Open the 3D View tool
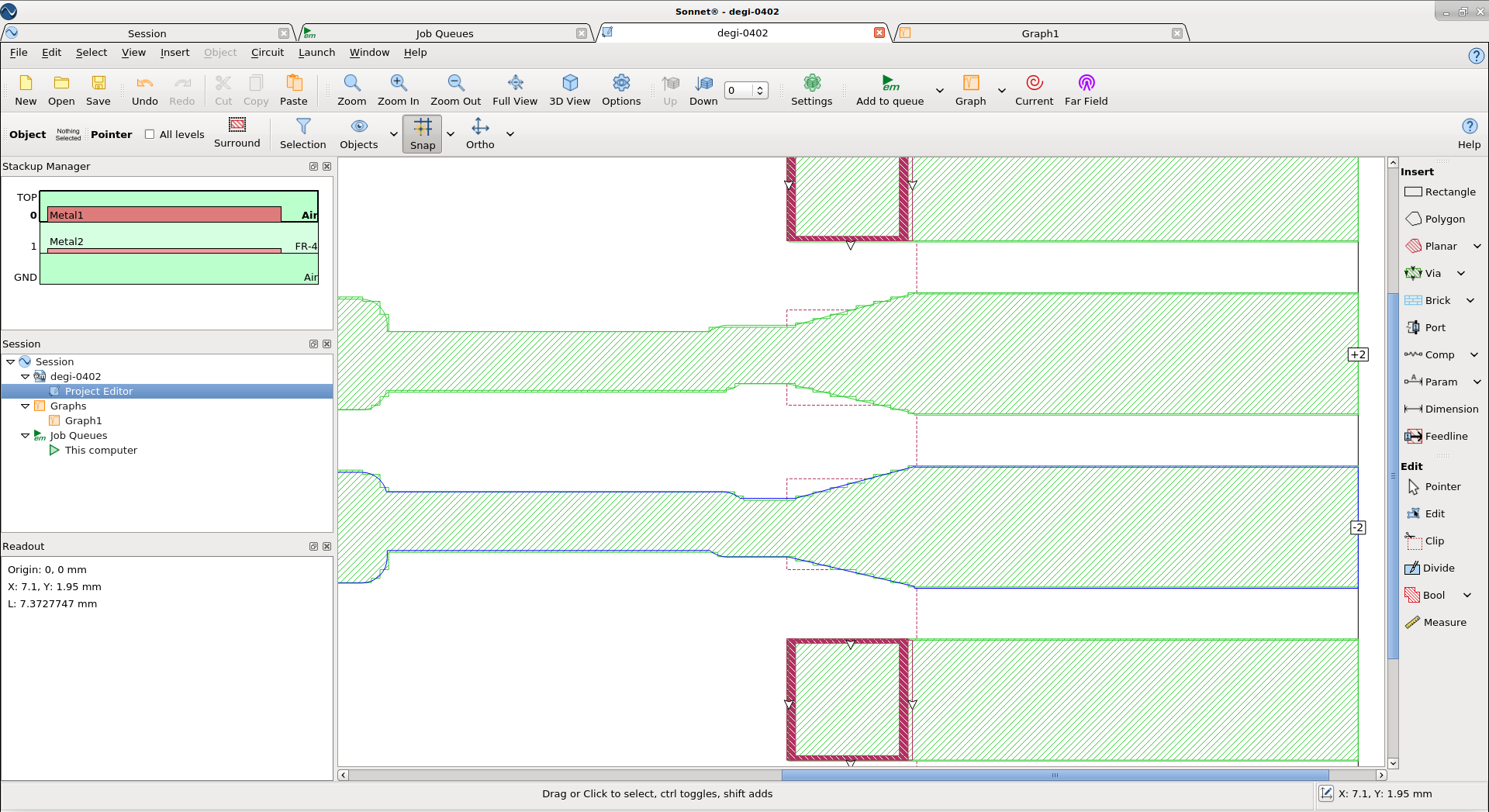The image size is (1489, 812). coord(569,90)
